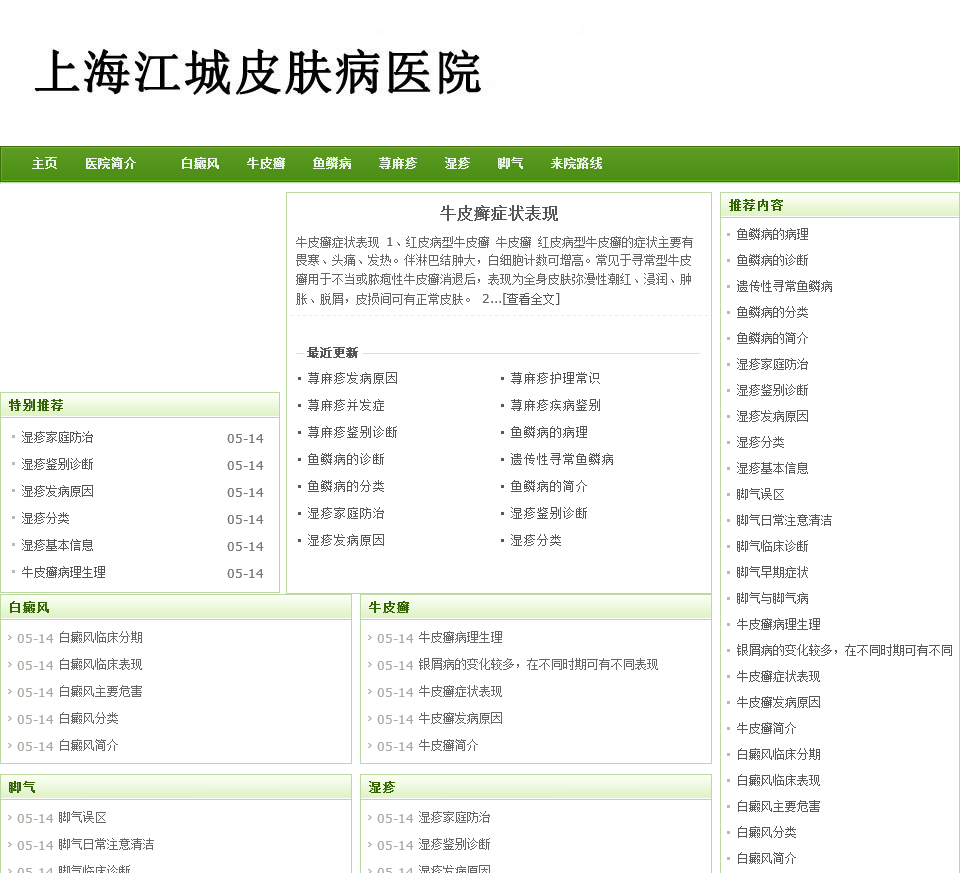Open 湿疹发病原因 in 推荐内容 sidebar
The height and width of the screenshot is (873, 960).
[772, 416]
